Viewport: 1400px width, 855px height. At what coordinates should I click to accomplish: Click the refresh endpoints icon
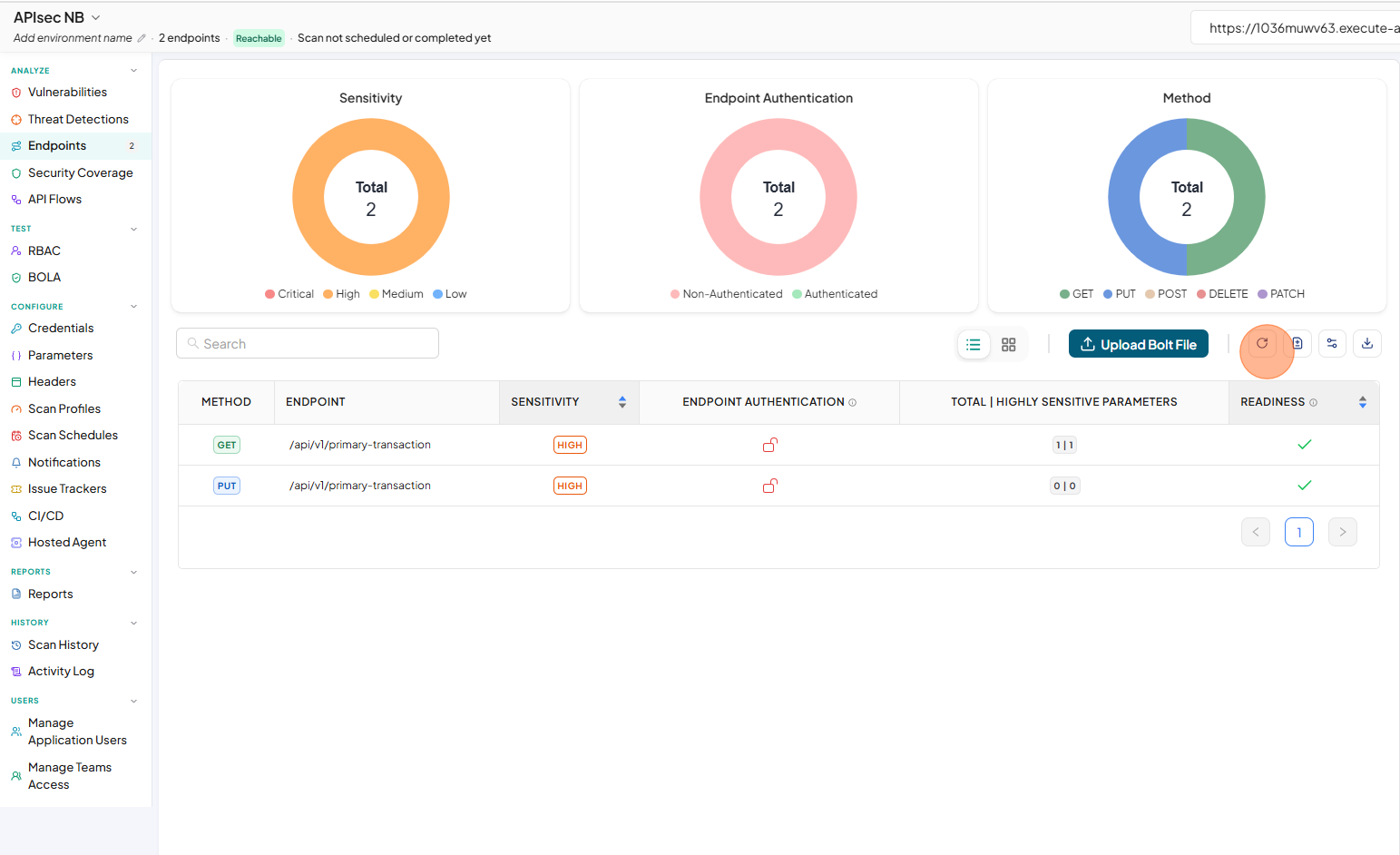(x=1262, y=343)
